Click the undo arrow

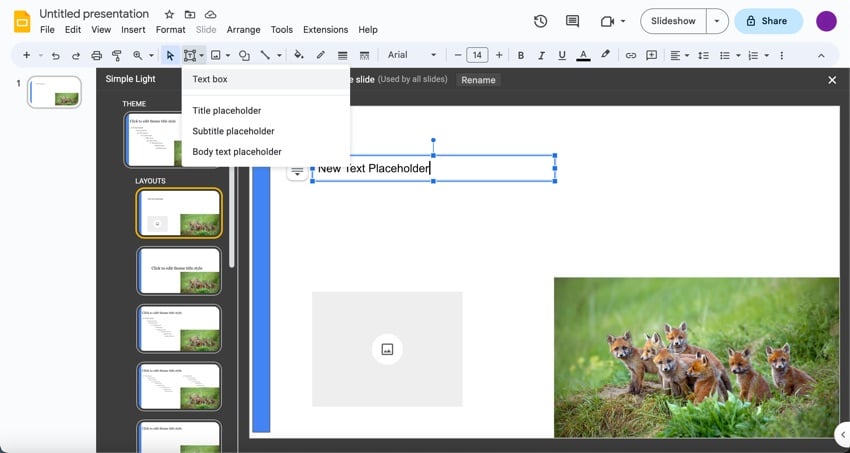pyautogui.click(x=55, y=55)
